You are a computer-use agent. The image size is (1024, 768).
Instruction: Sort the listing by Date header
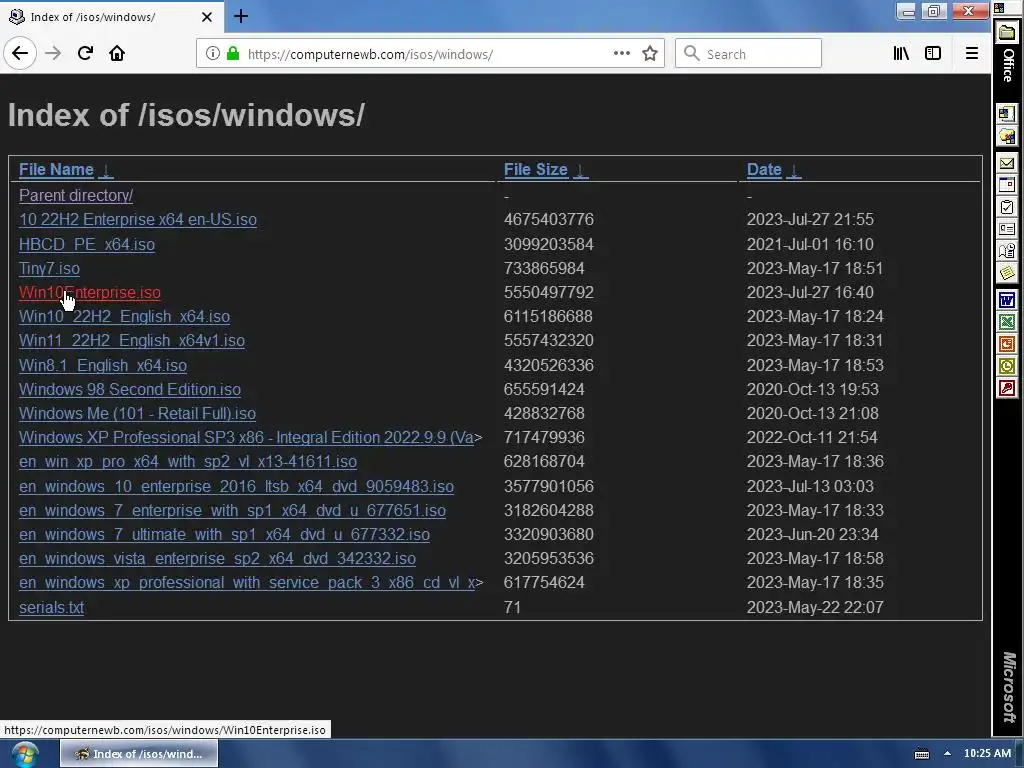point(764,170)
